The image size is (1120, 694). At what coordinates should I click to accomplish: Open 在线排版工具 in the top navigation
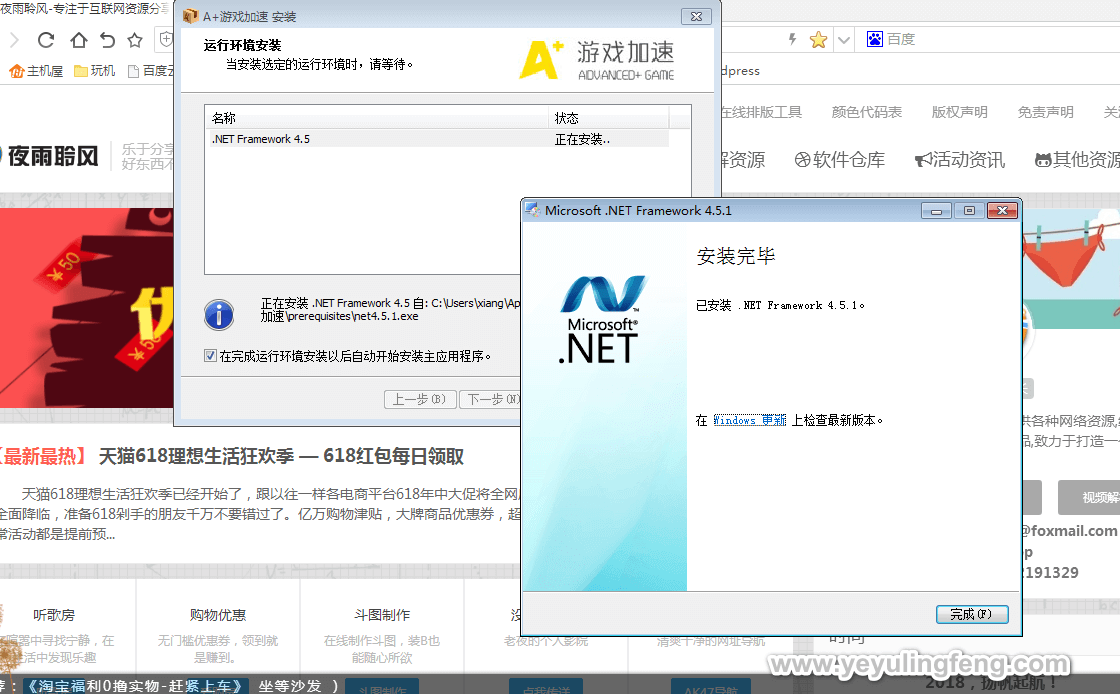tap(761, 112)
